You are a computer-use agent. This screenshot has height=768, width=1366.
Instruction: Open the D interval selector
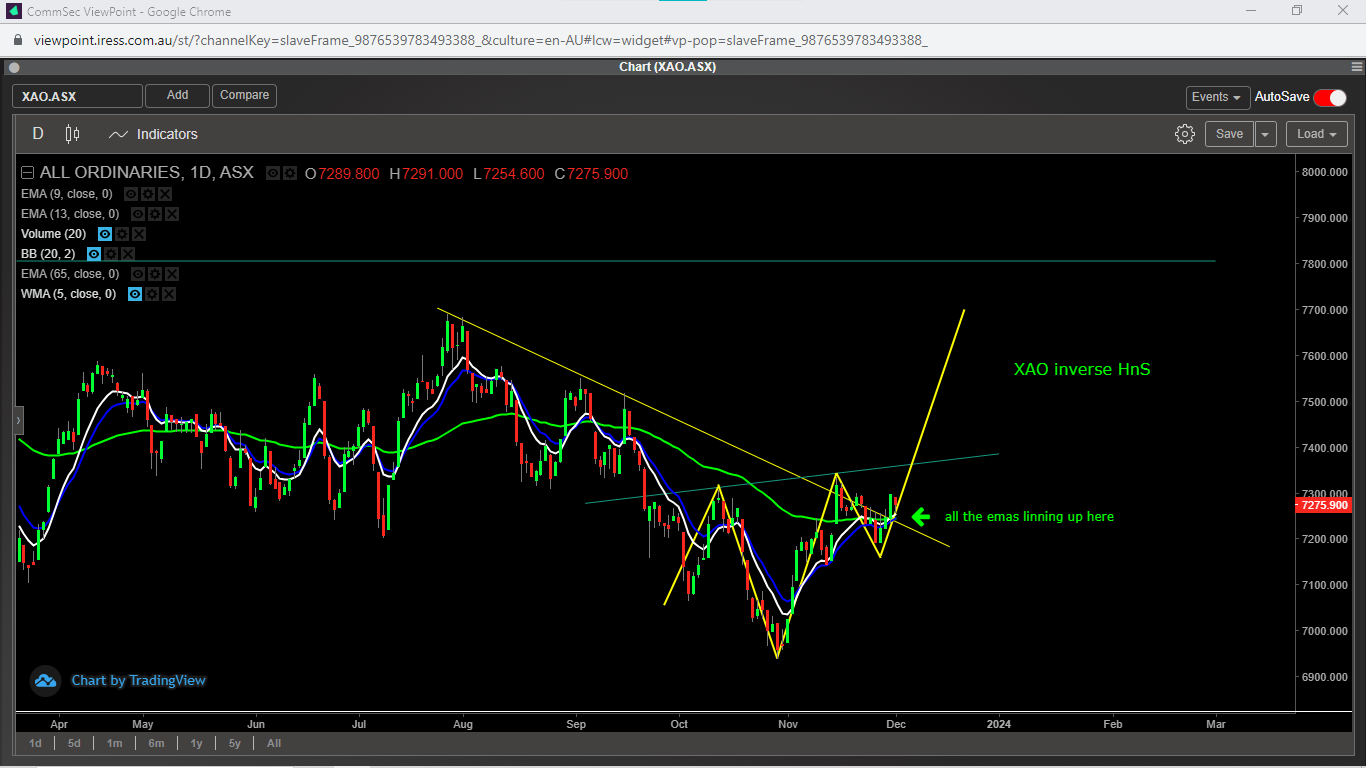click(38, 134)
